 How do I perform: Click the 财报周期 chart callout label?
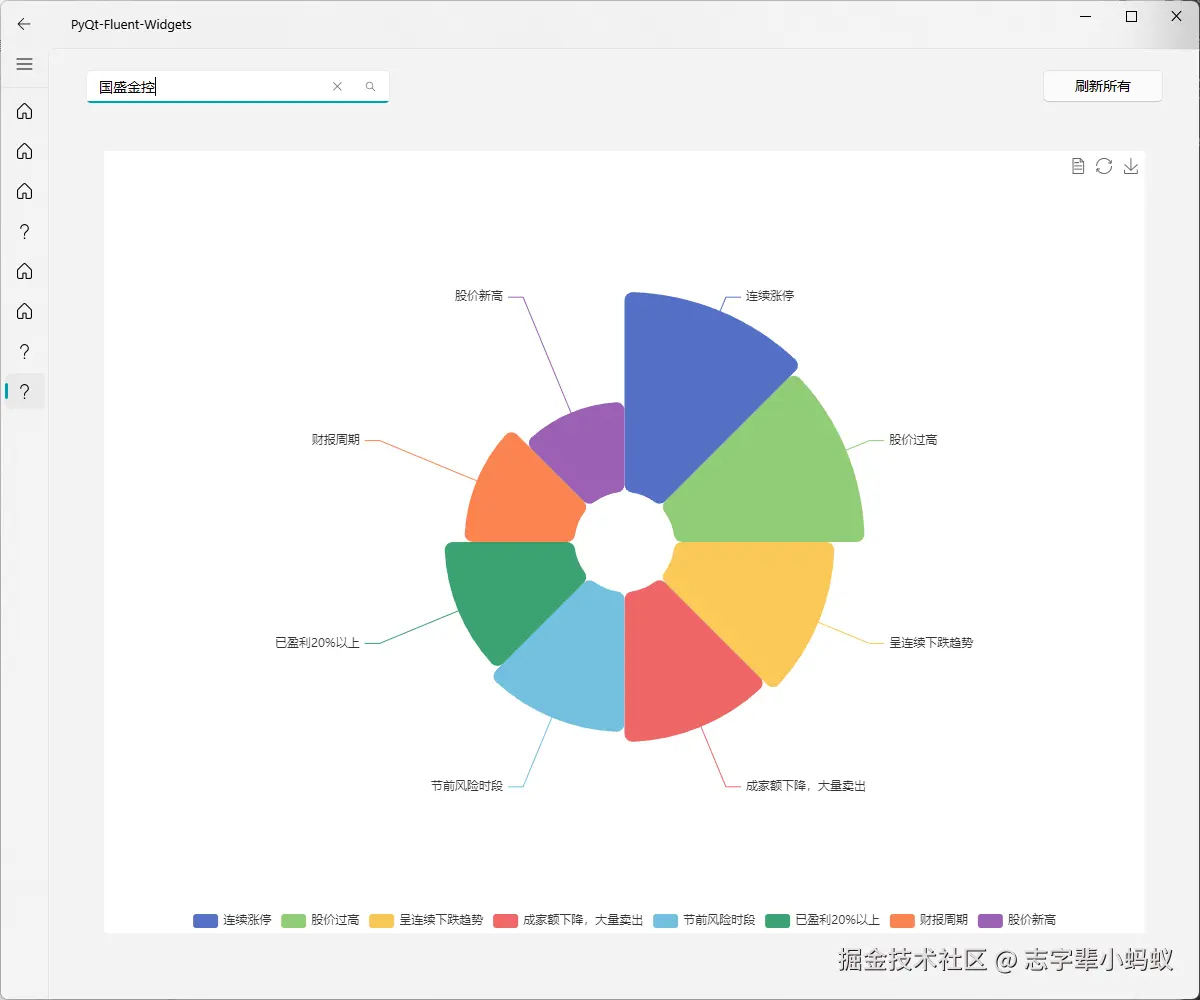point(335,440)
